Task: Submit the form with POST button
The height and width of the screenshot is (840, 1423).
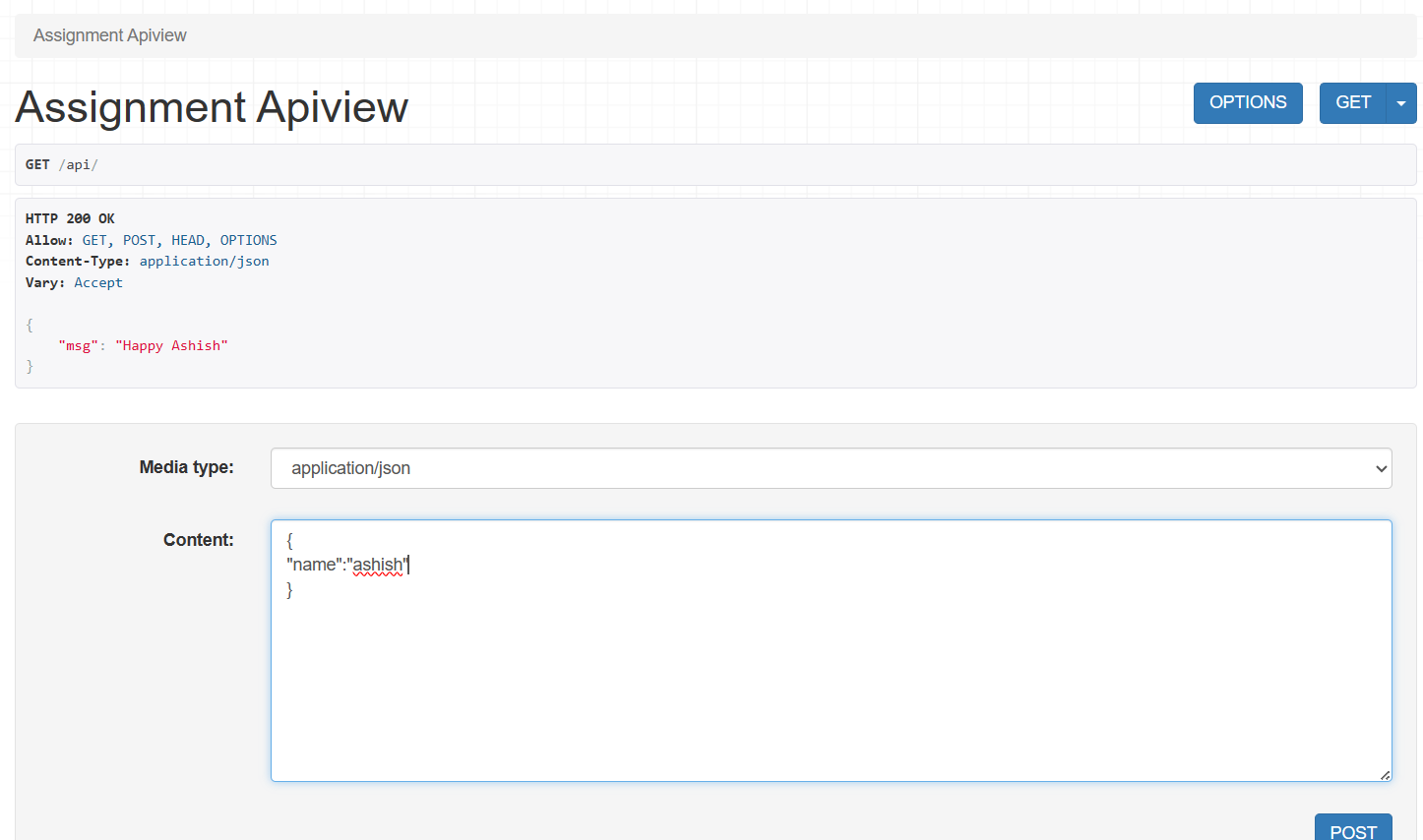Action: point(1353,828)
